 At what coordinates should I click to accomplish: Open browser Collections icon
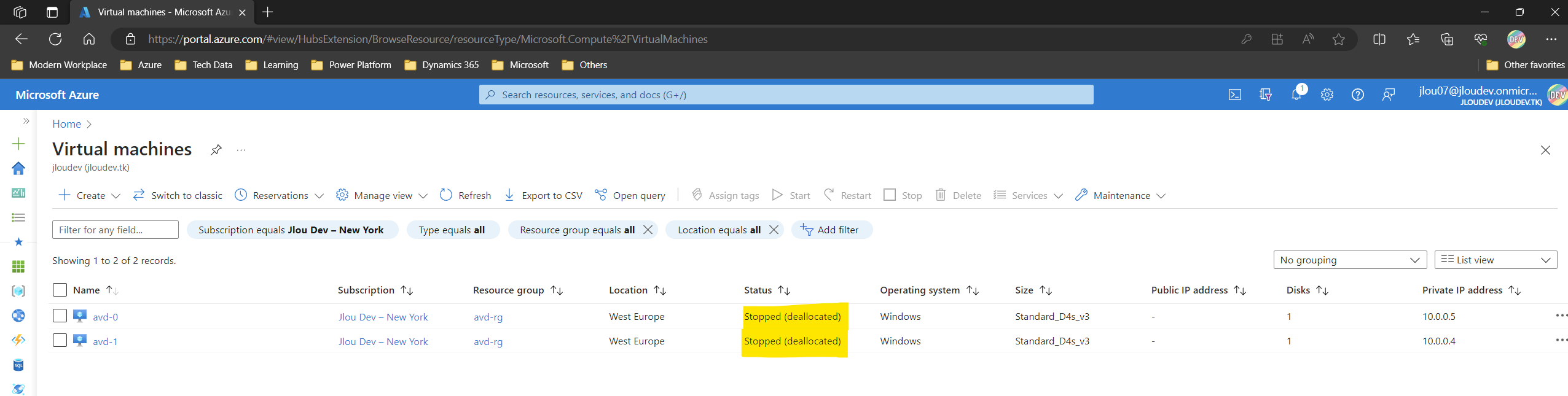coord(1447,39)
